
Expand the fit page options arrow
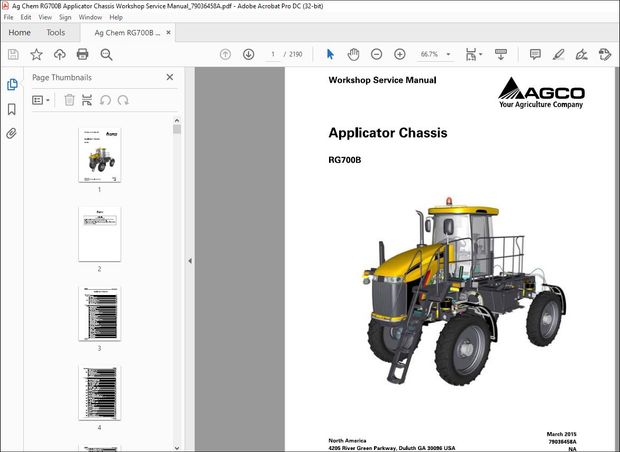pos(481,54)
